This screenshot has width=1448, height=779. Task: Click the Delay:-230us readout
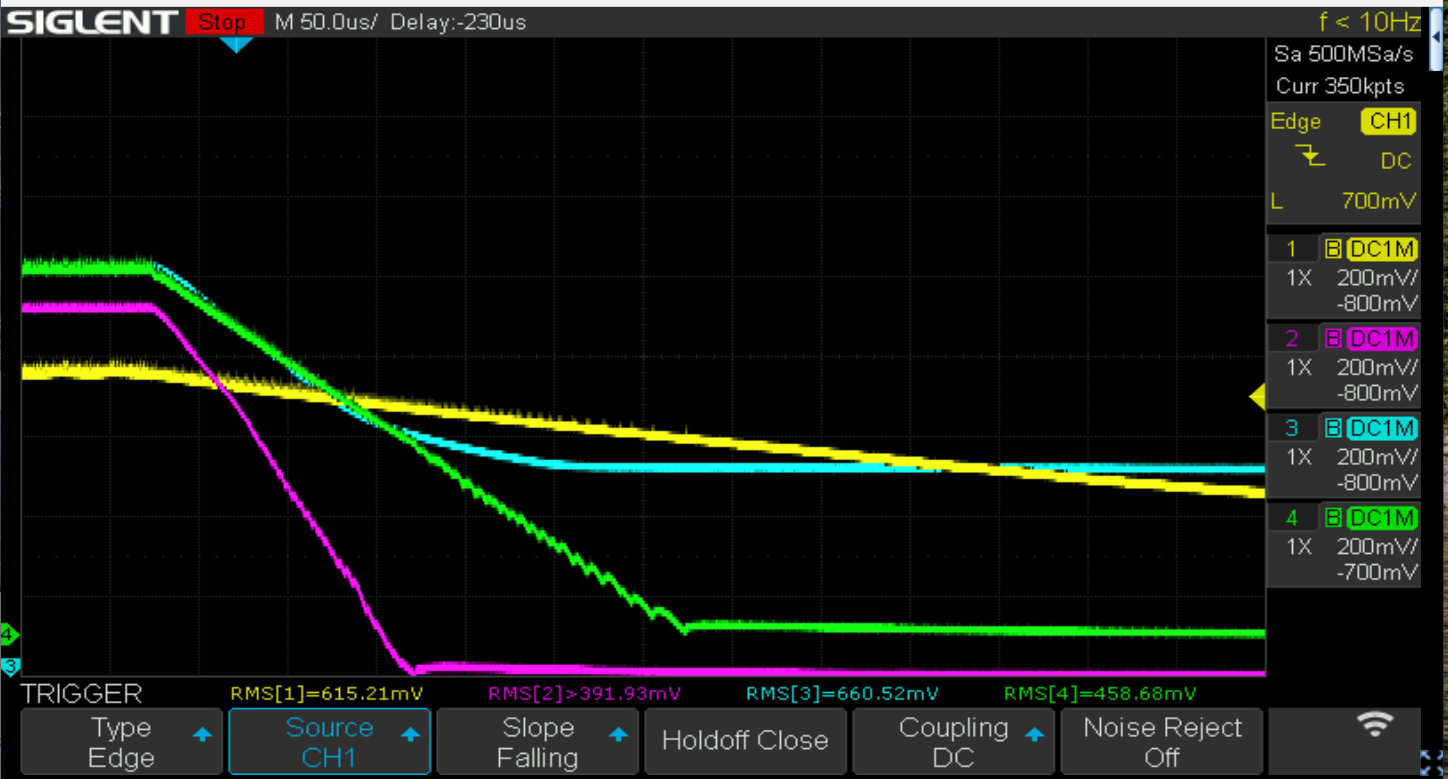458,22
